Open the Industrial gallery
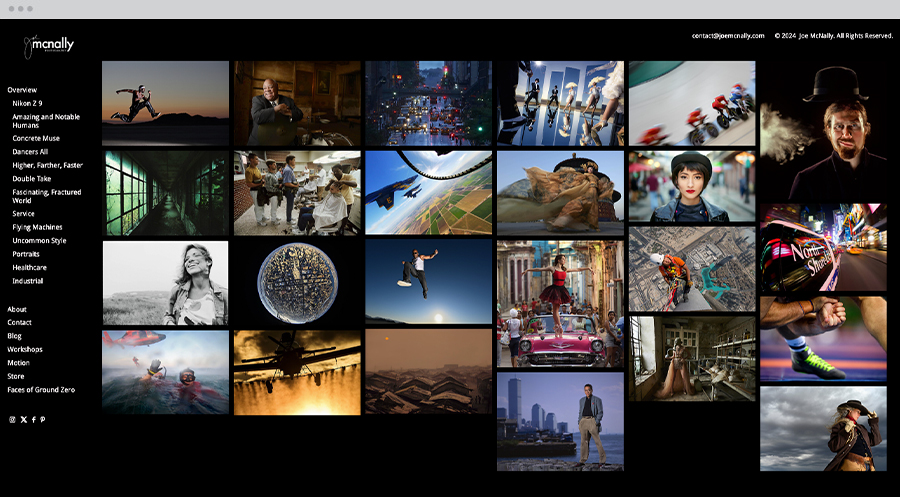 (28, 281)
